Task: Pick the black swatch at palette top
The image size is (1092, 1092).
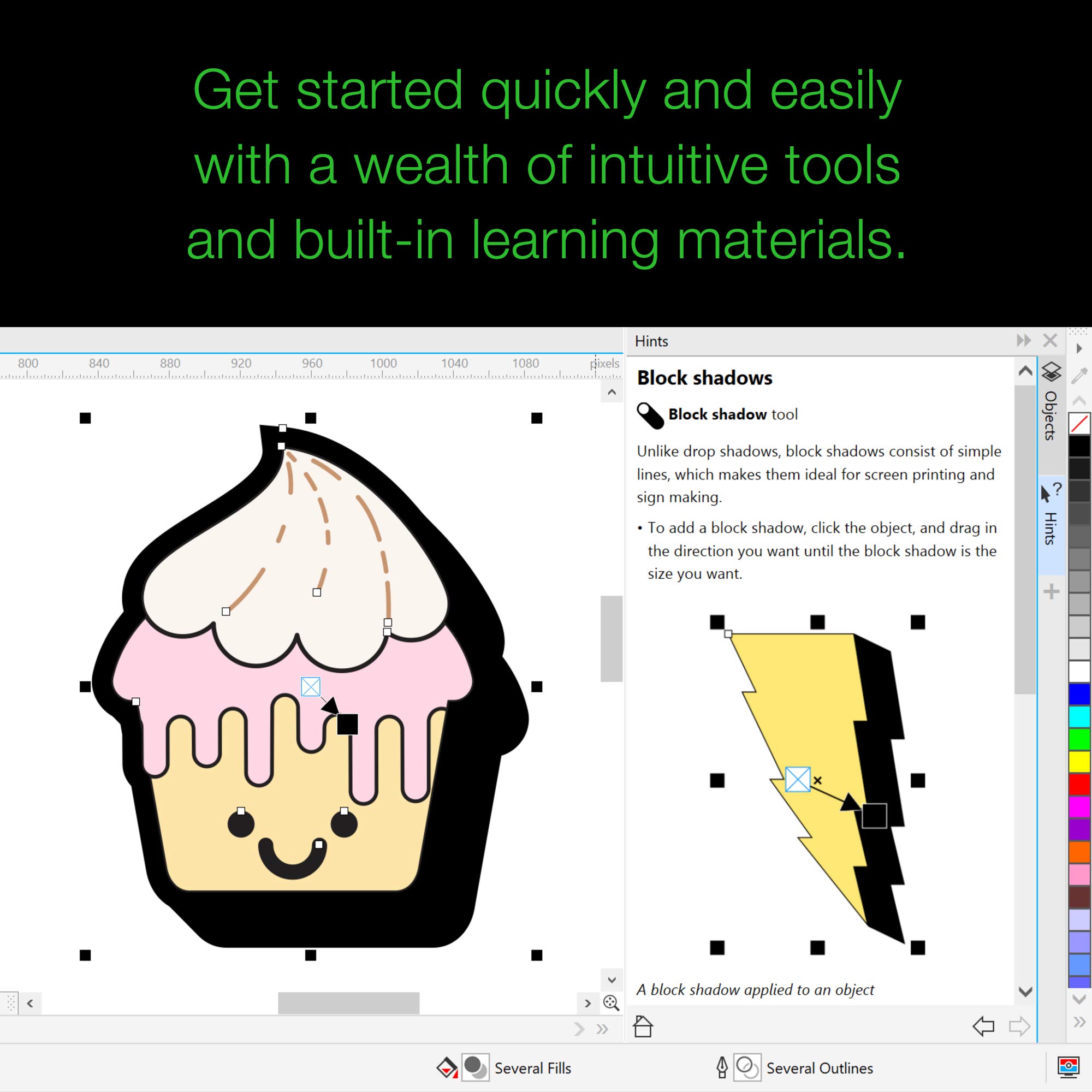Action: [1079, 446]
